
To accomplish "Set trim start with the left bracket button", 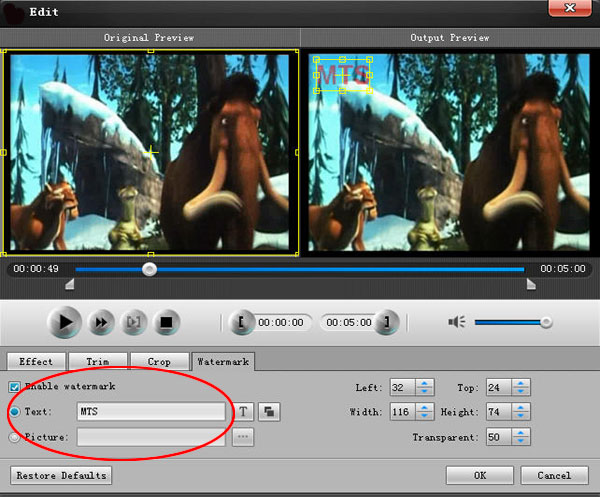I will pos(241,322).
